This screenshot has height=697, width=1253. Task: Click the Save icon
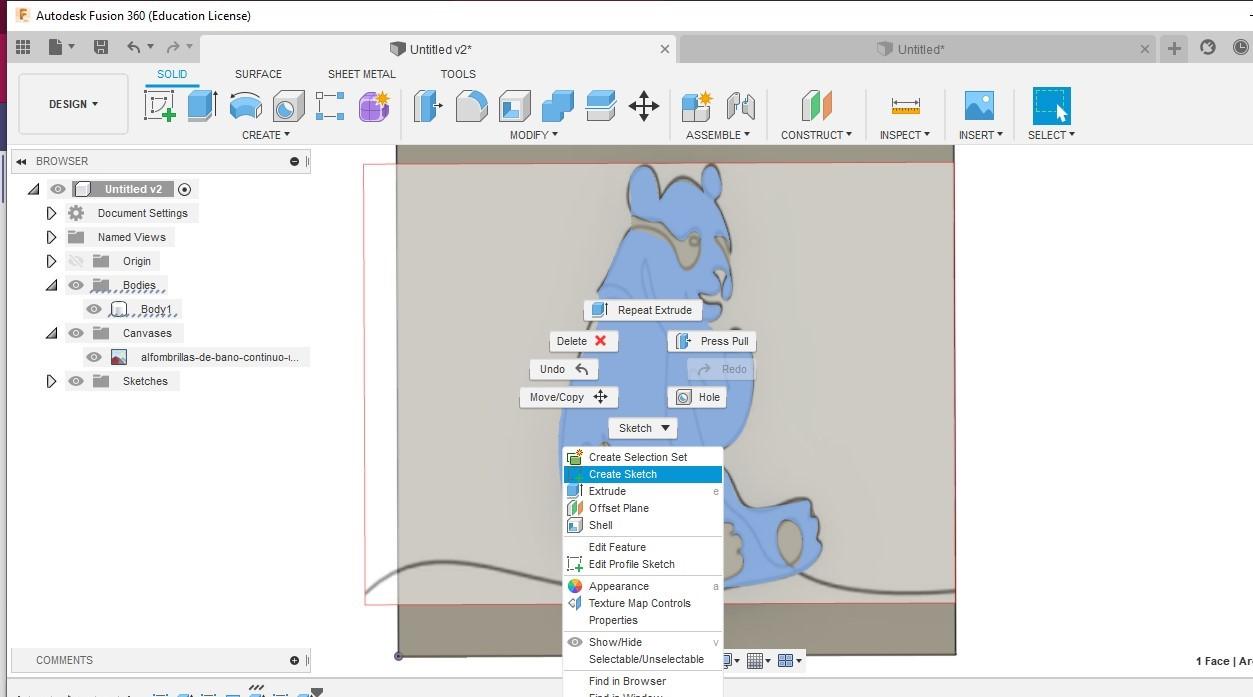coord(101,47)
